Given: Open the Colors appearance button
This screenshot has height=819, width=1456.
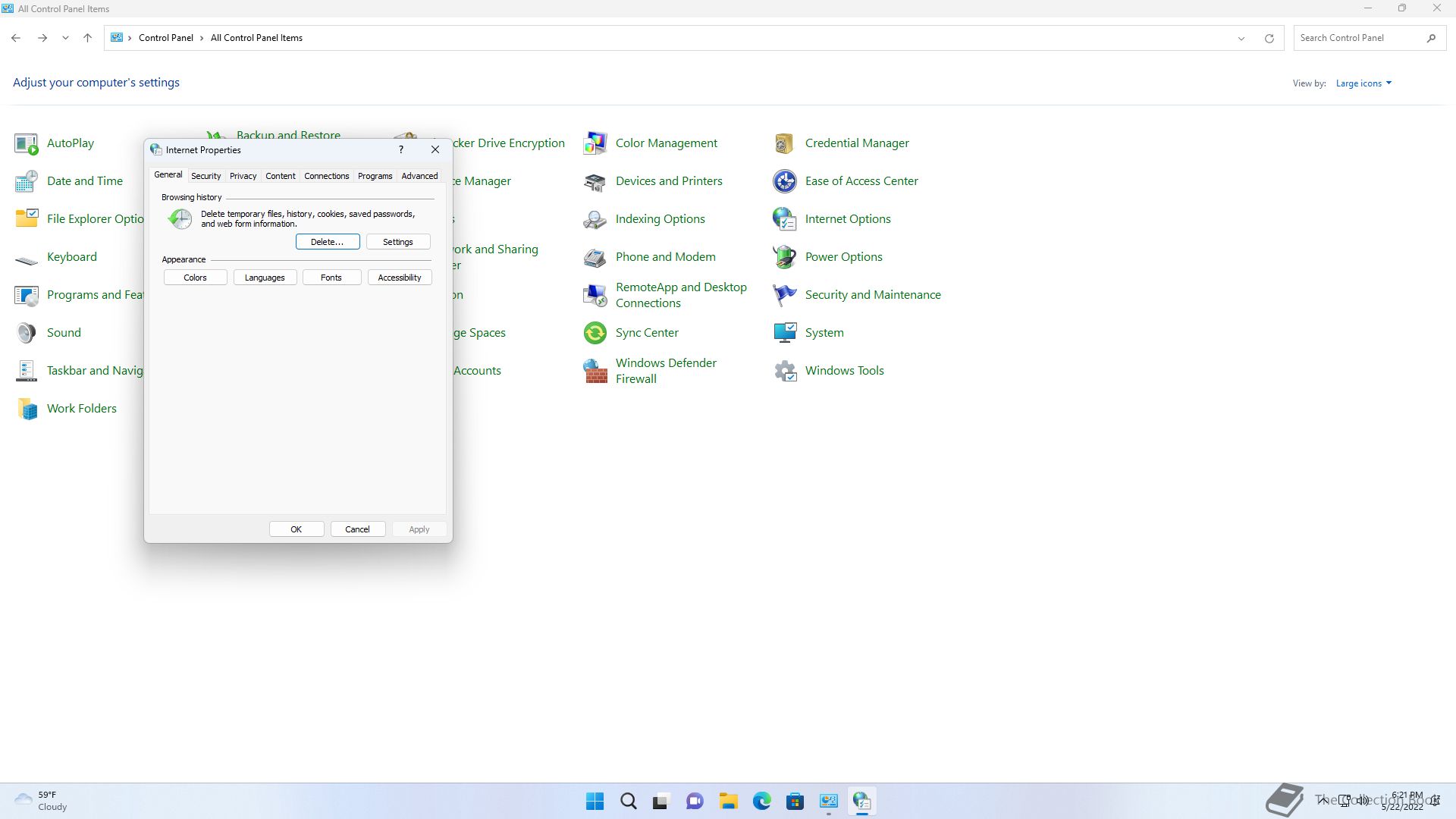Looking at the screenshot, I should pos(195,278).
